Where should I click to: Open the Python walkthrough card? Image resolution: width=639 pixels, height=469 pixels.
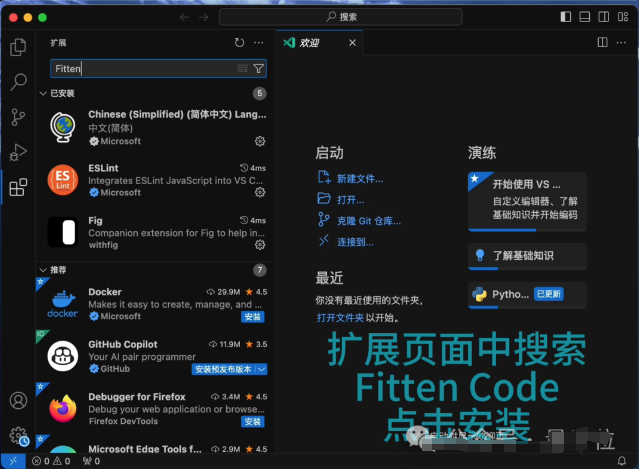tap(527, 295)
